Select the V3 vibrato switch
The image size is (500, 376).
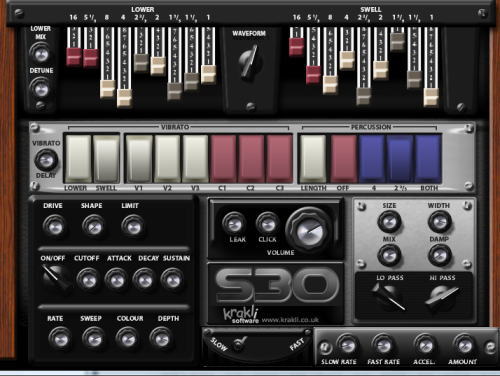(196, 159)
